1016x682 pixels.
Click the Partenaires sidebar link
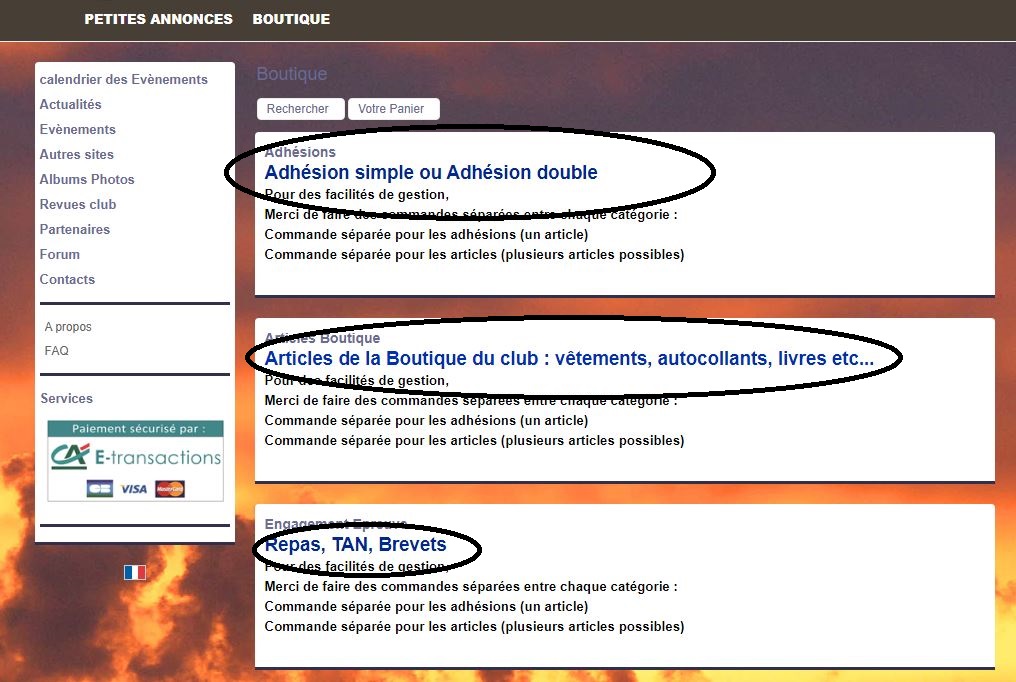[x=75, y=229]
